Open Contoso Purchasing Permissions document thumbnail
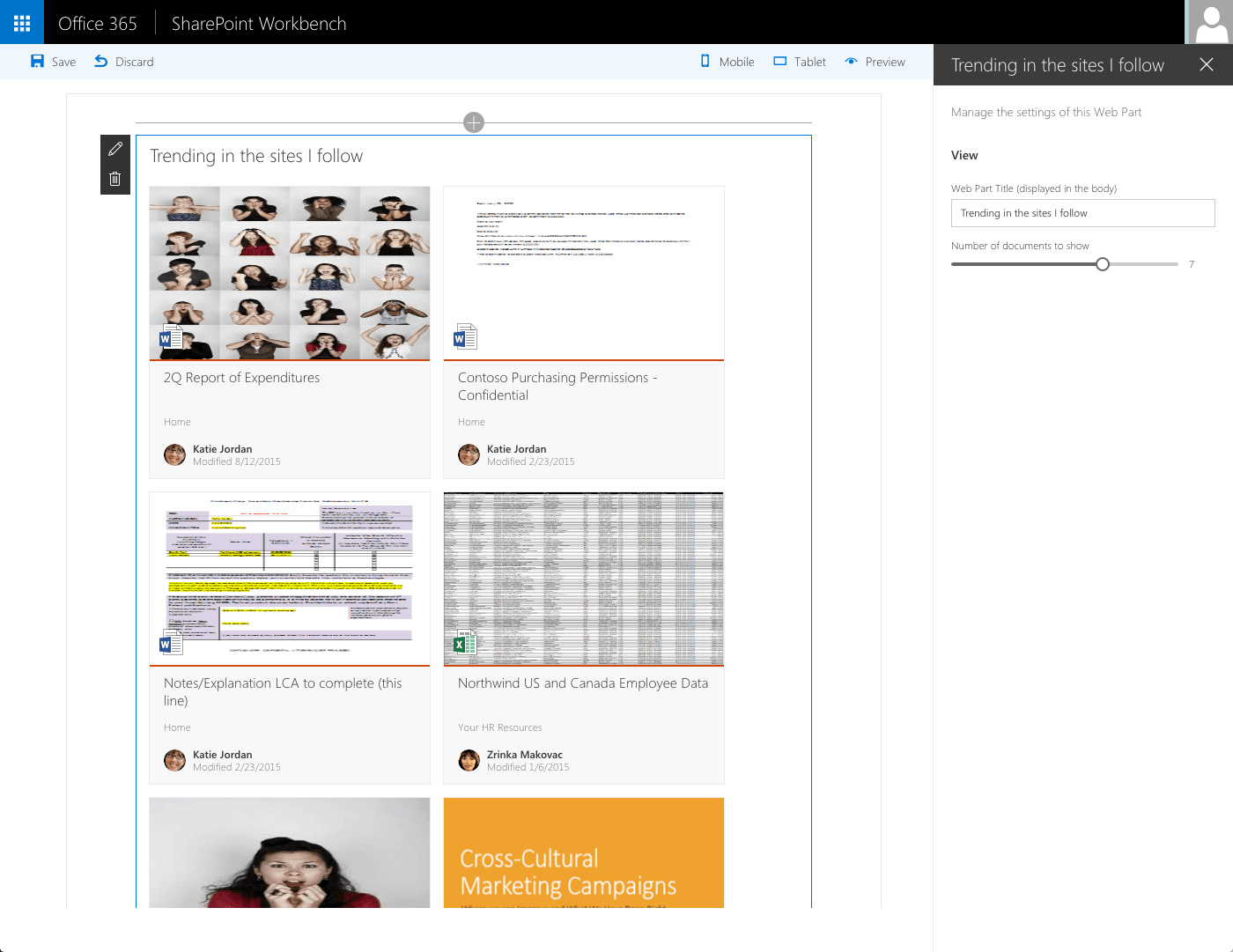Screen dimensions: 1233x952 584,273
